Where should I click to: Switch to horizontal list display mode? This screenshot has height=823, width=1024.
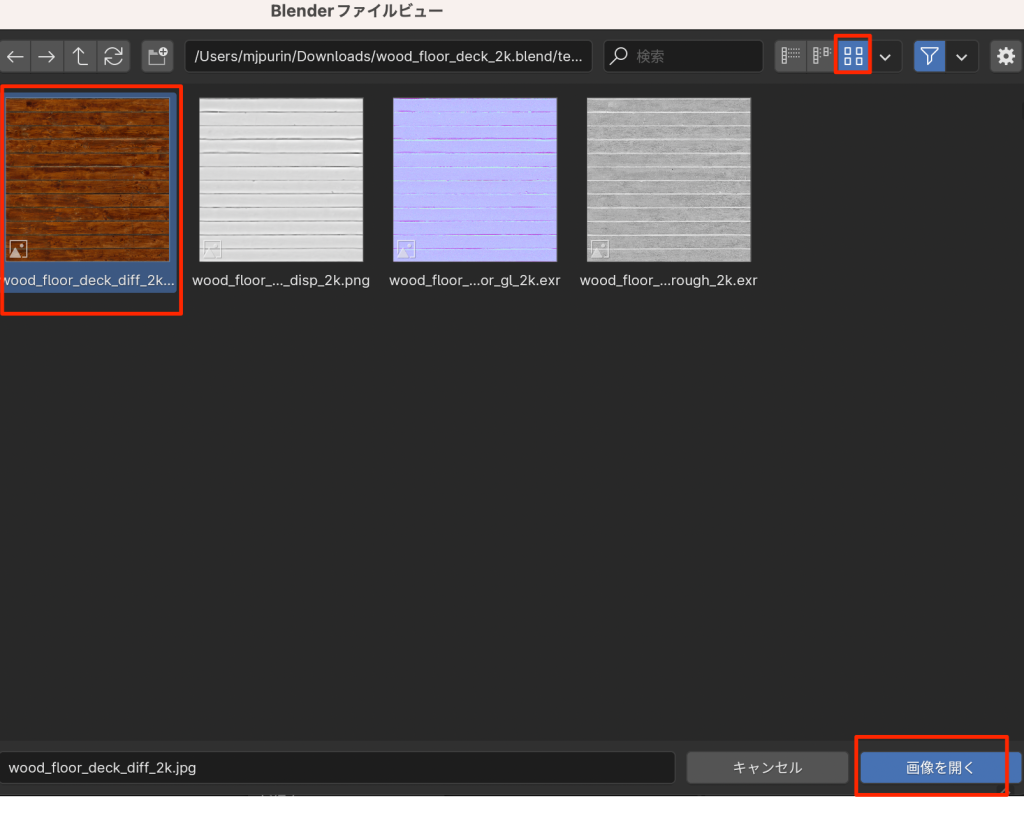821,56
